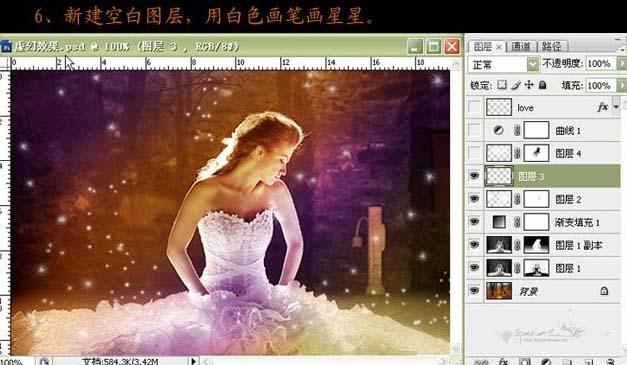Click mask link chain on 图层 1 副本
This screenshot has height=365, width=627.
tap(517, 245)
